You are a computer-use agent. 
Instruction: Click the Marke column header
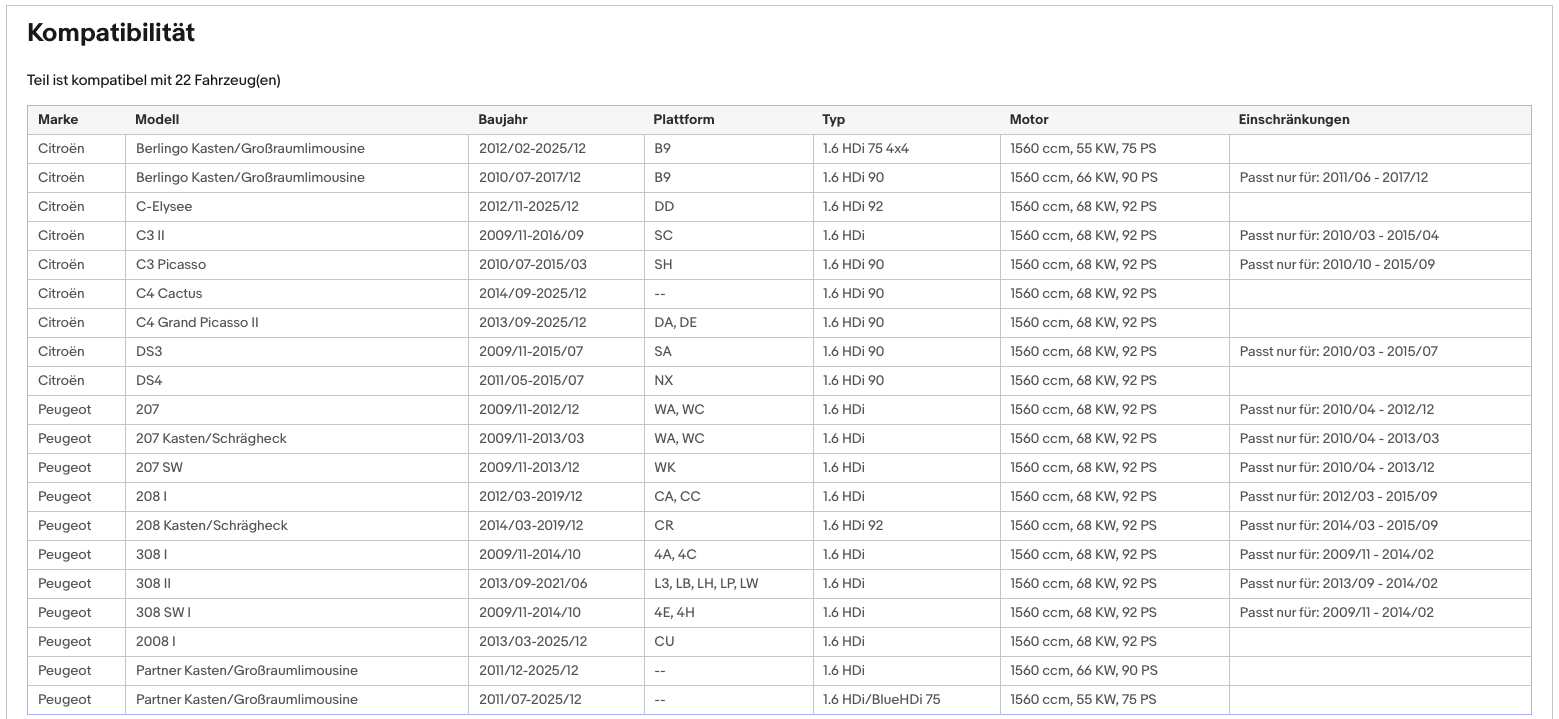pyautogui.click(x=58, y=120)
